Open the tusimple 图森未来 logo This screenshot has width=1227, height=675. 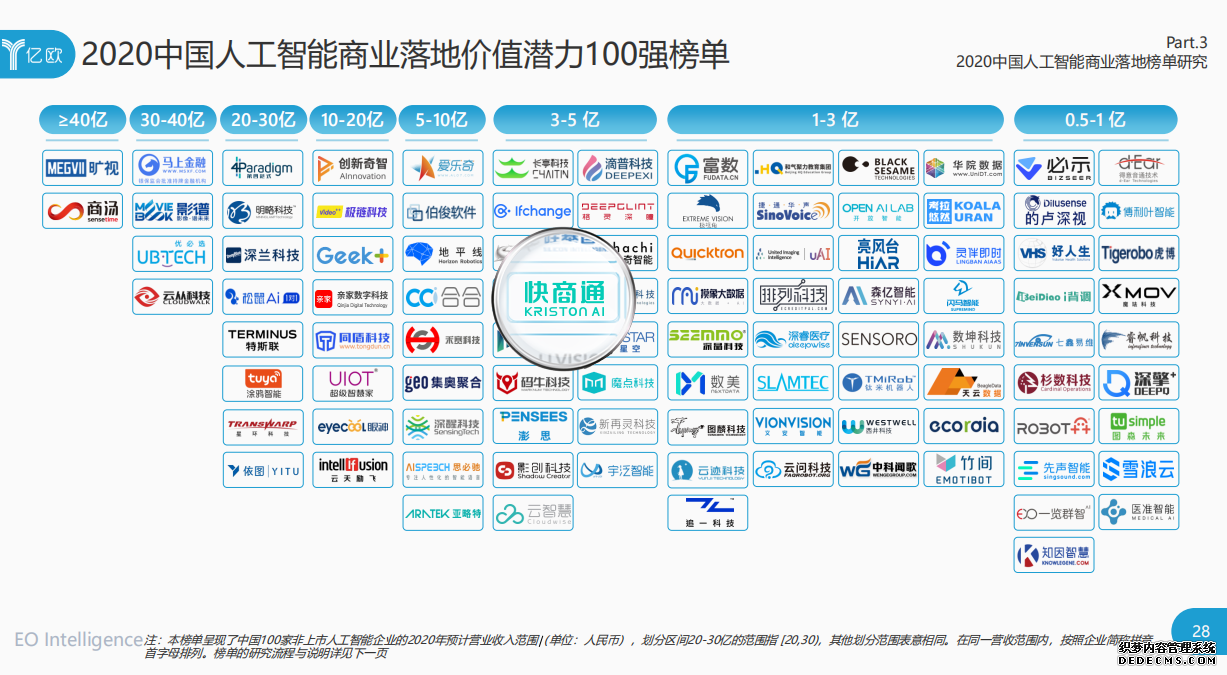click(x=1139, y=426)
